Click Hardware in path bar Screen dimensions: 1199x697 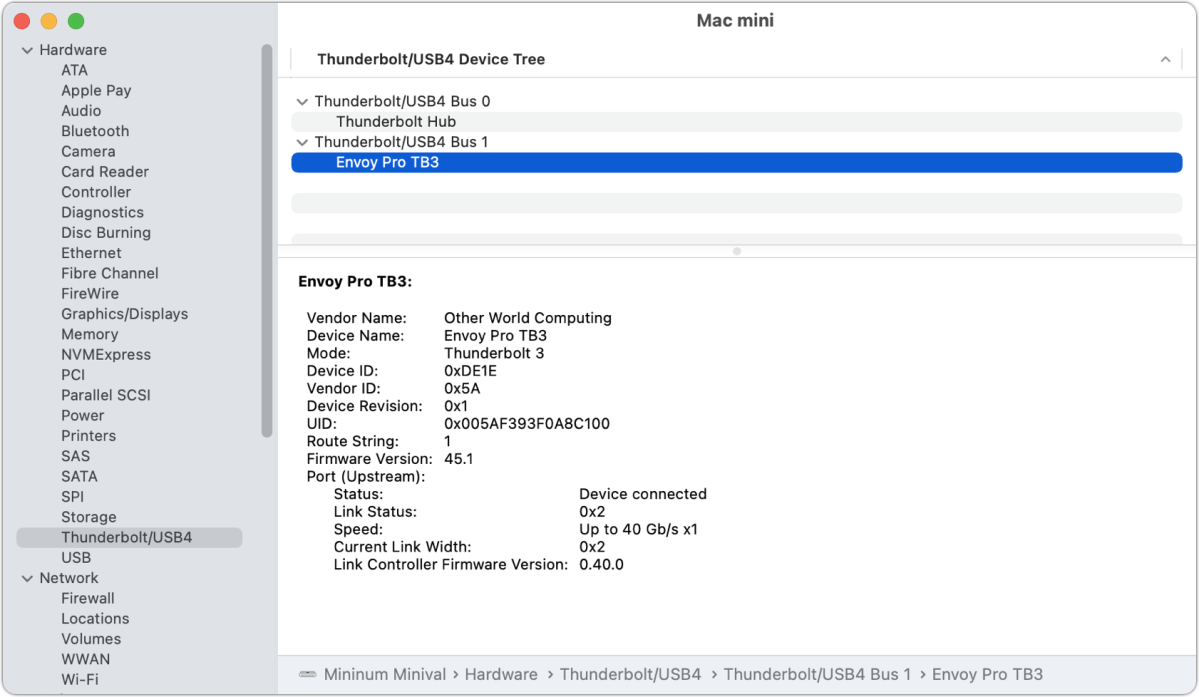pos(501,674)
